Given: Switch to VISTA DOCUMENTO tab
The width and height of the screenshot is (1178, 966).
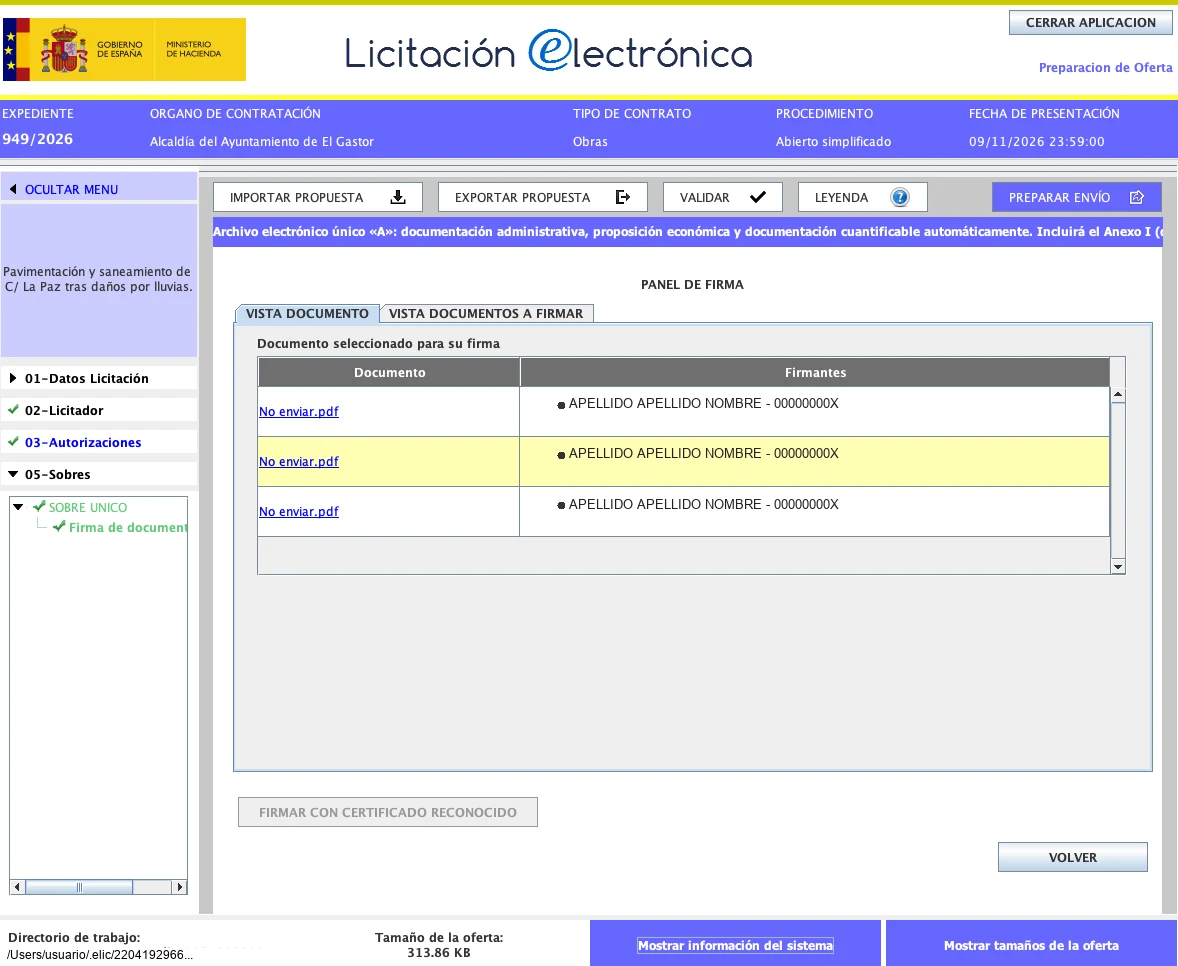Looking at the screenshot, I should tap(307, 313).
